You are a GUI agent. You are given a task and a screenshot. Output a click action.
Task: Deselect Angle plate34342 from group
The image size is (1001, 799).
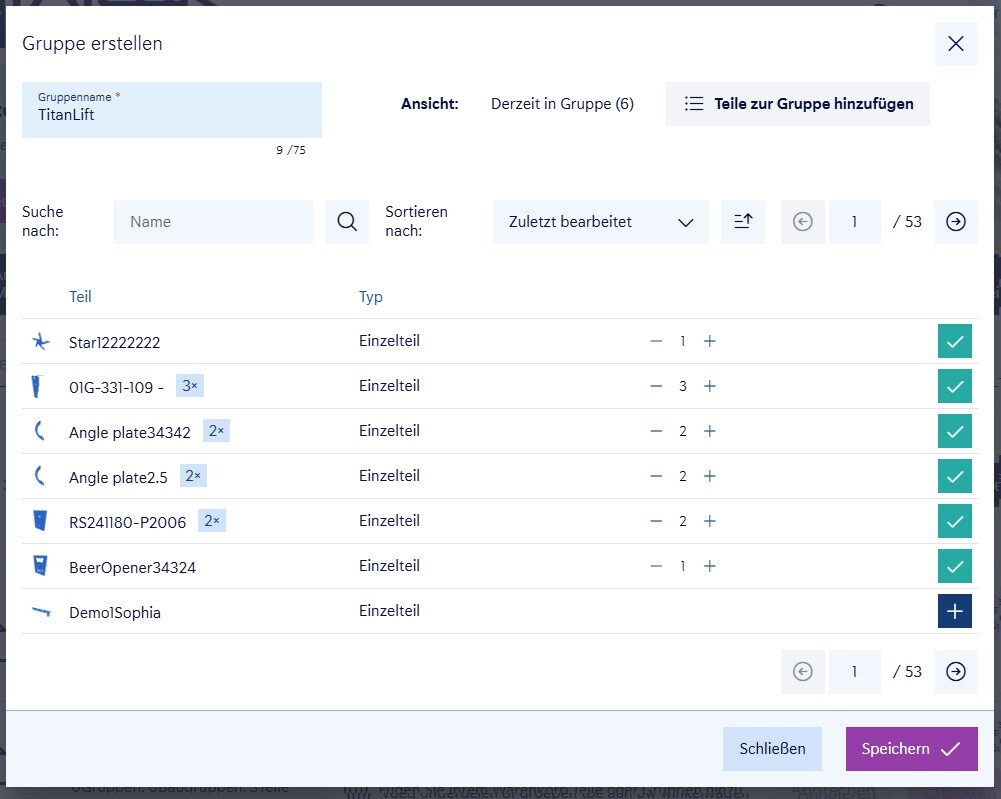pyautogui.click(x=955, y=431)
